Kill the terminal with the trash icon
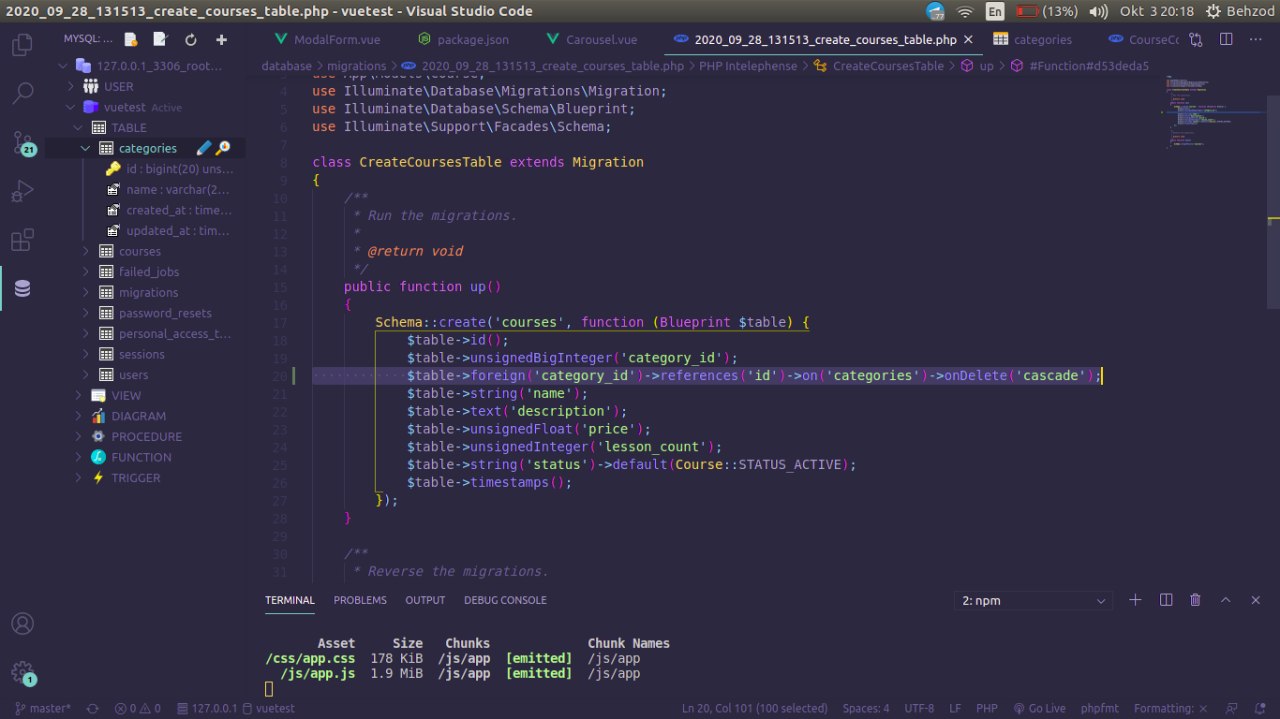The image size is (1280, 719). pos(1195,600)
